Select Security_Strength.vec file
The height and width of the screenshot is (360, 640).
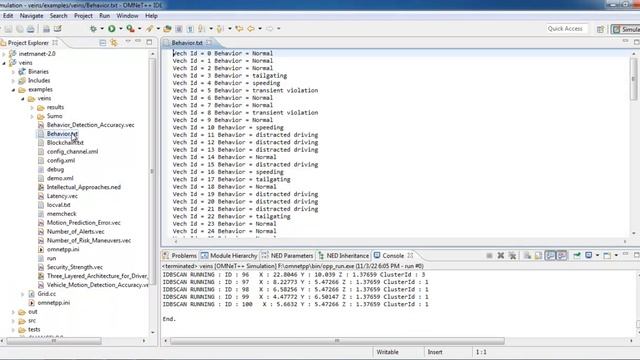coord(75,267)
